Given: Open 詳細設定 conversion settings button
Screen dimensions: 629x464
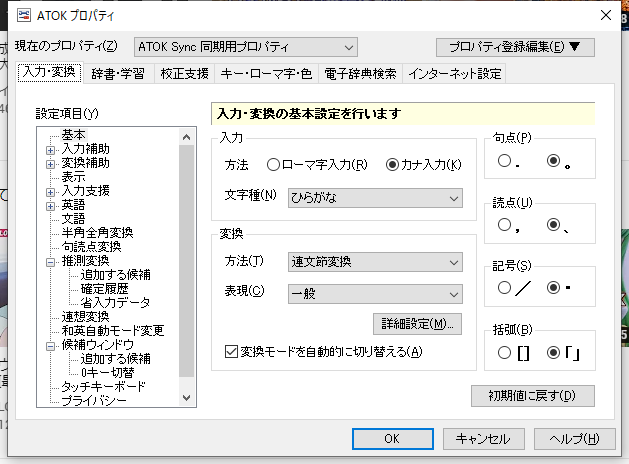Looking at the screenshot, I should tap(417, 324).
